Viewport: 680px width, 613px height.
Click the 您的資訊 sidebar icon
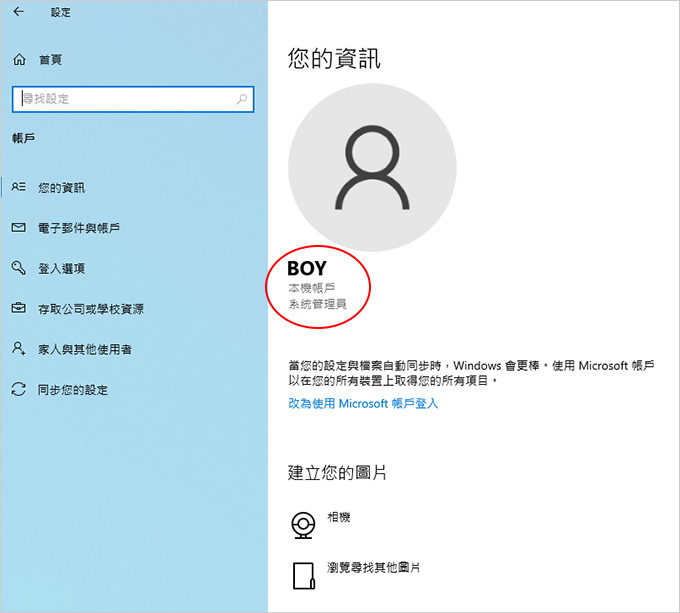pyautogui.click(x=18, y=187)
